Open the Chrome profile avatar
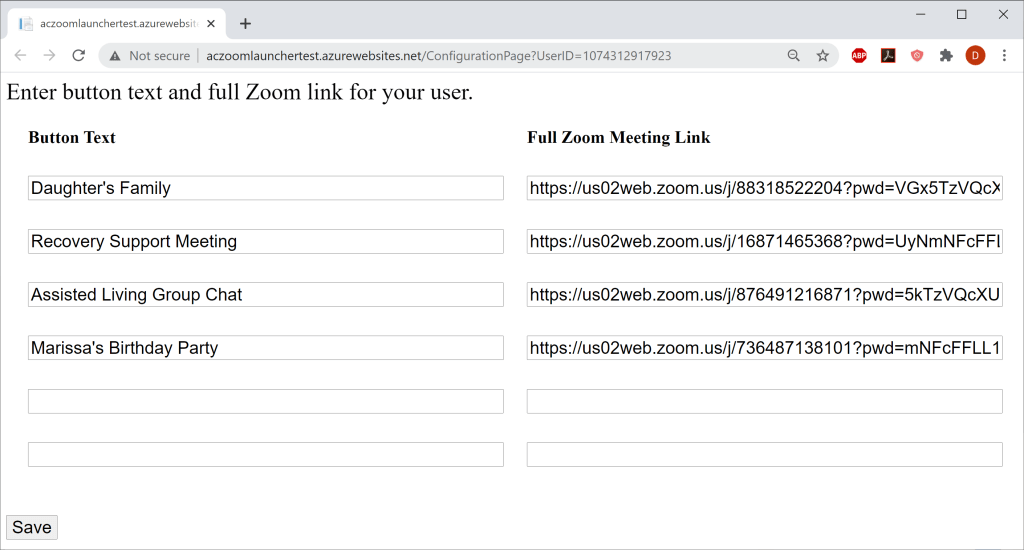The width and height of the screenshot is (1024, 550). tap(975, 56)
